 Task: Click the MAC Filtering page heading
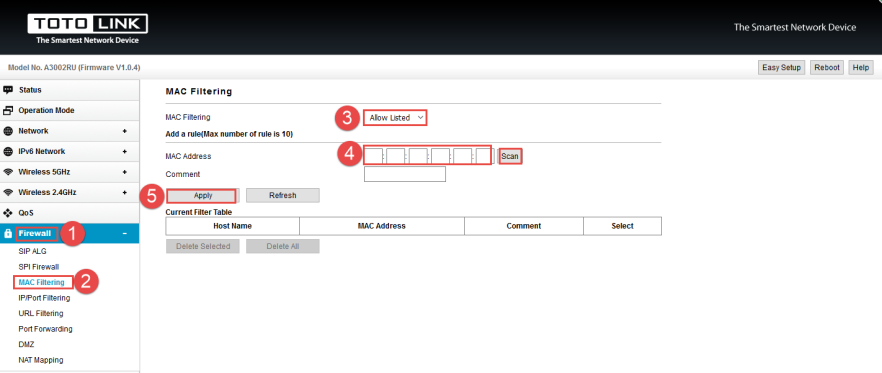199,91
